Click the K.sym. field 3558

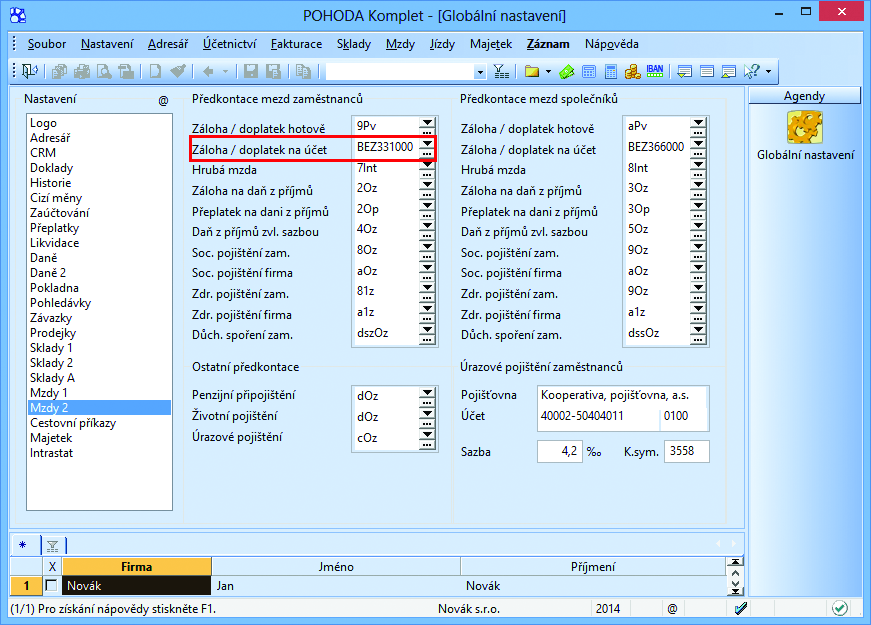tap(687, 451)
